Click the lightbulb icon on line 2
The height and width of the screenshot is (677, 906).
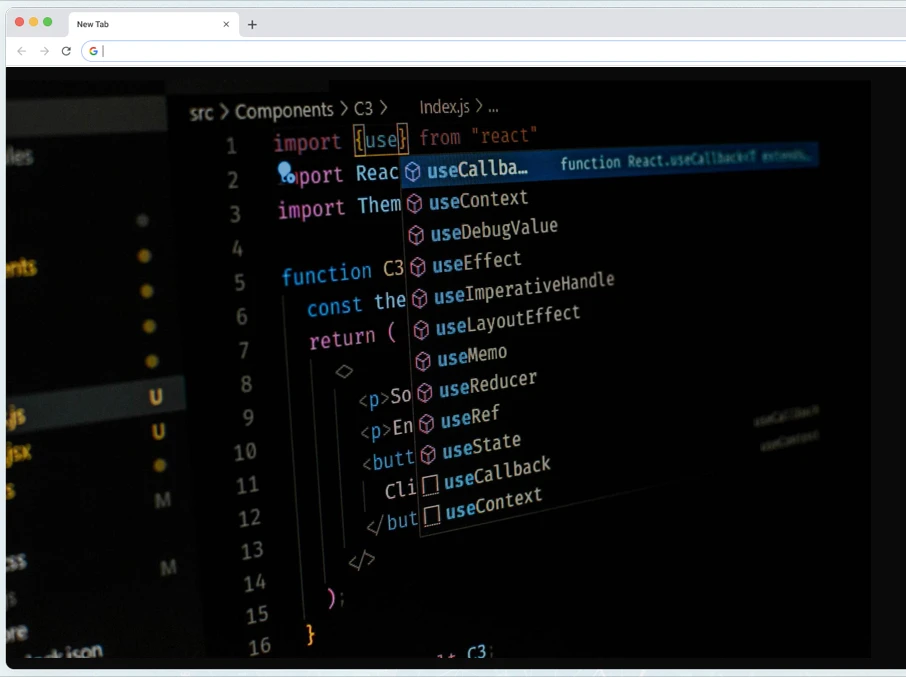pos(286,173)
